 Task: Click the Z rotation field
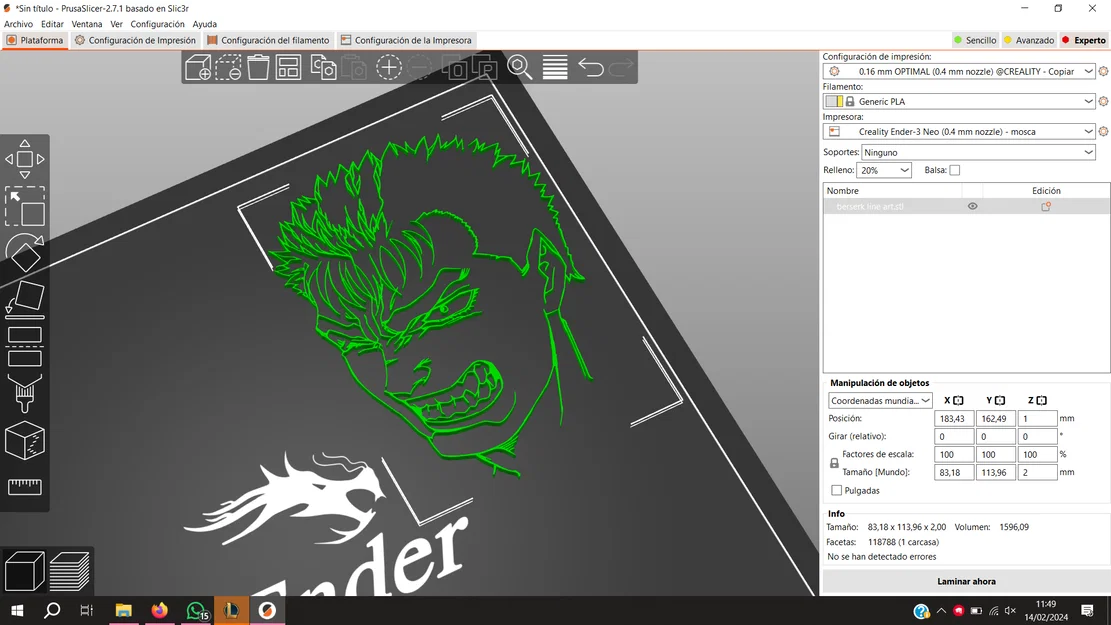click(x=1037, y=437)
